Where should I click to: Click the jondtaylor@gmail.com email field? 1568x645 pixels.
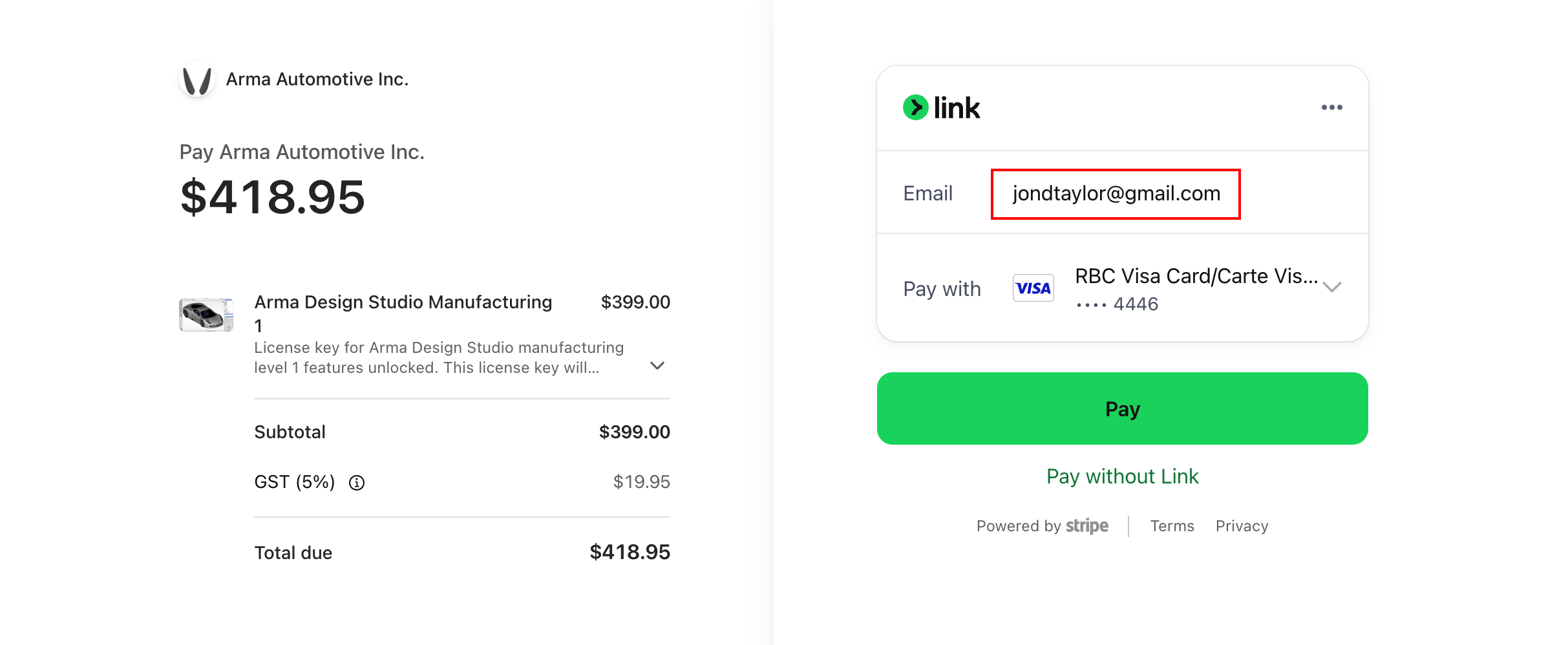tap(1116, 194)
